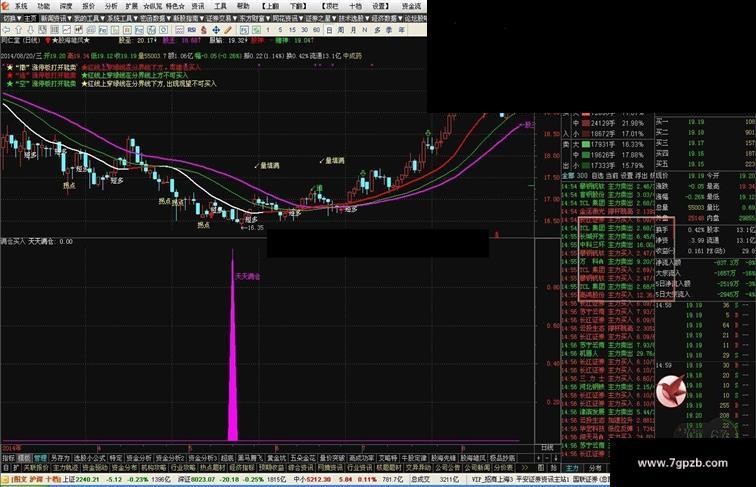The width and height of the screenshot is (756, 487).
Task: Open the 系统 menu
Action: coord(21,6)
